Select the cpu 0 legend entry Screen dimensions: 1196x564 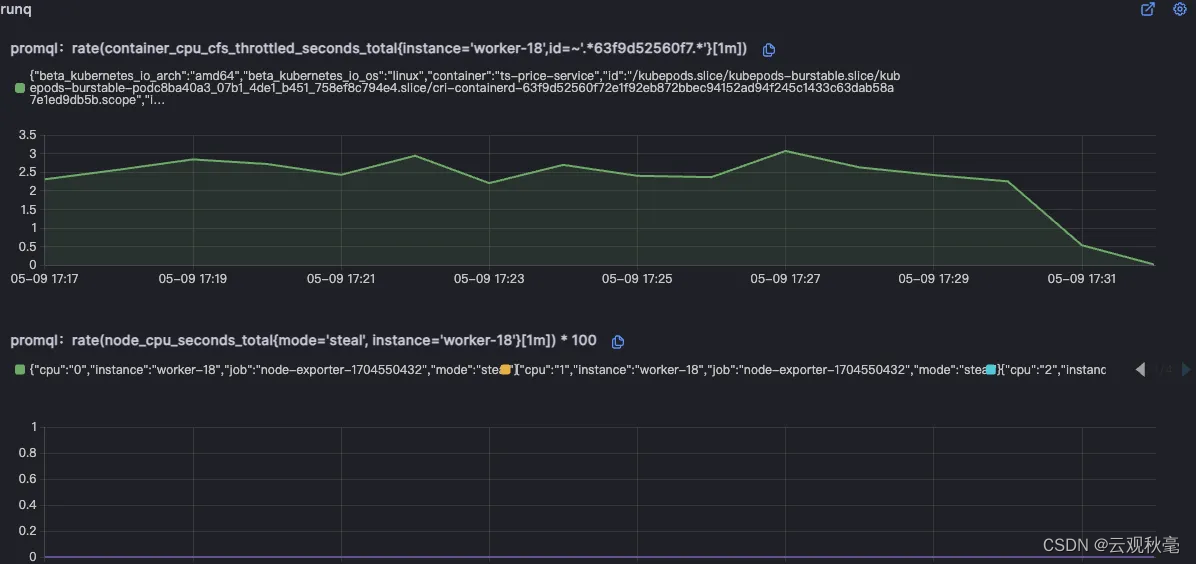pyautogui.click(x=264, y=369)
